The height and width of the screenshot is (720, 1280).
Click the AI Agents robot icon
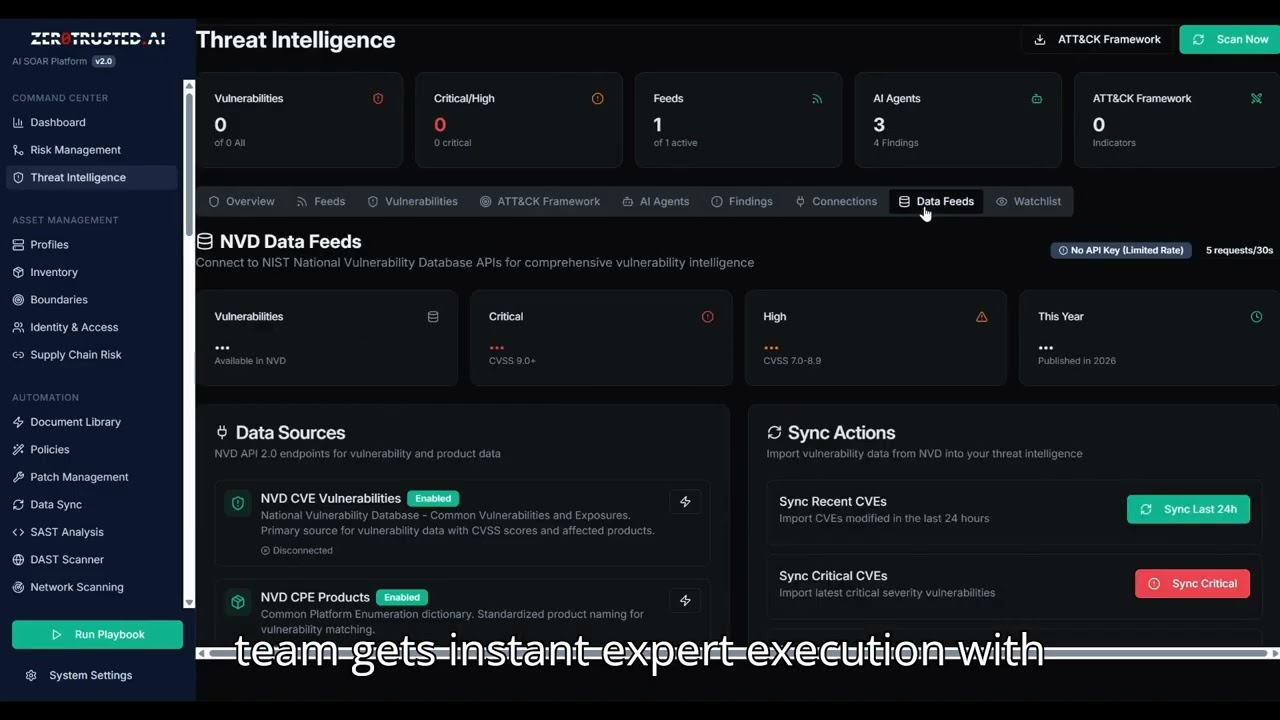1037,98
